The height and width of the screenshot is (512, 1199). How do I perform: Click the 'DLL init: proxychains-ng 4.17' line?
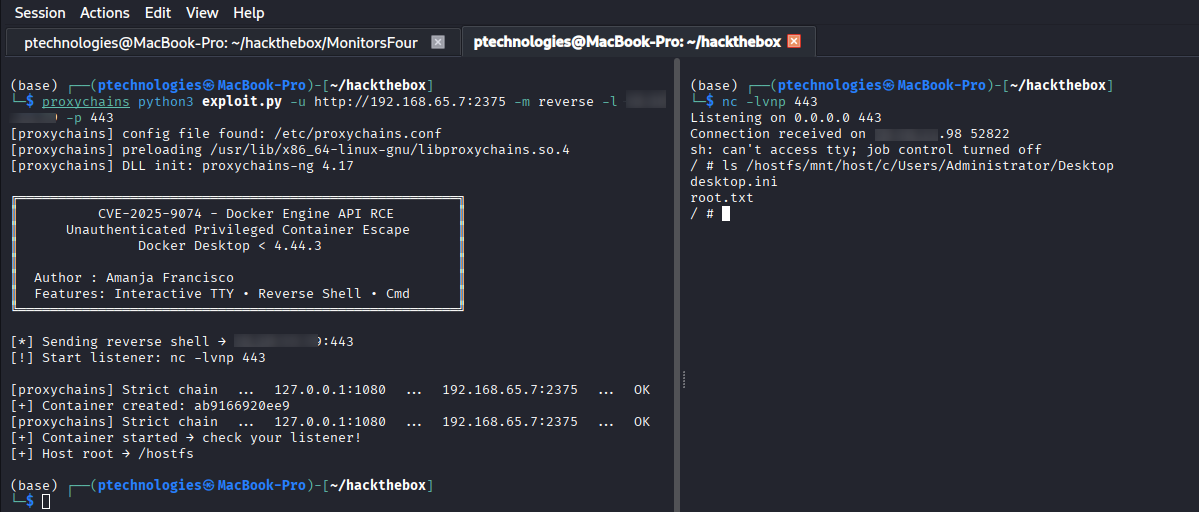tap(182, 166)
